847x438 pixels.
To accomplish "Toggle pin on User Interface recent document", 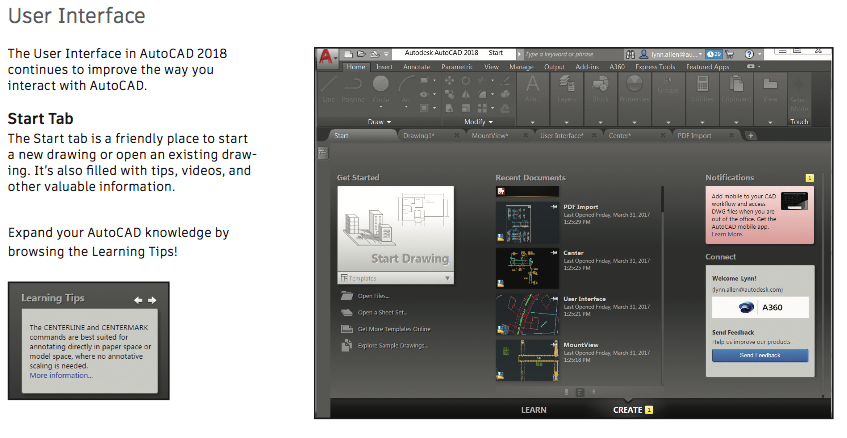I will coord(554,298).
